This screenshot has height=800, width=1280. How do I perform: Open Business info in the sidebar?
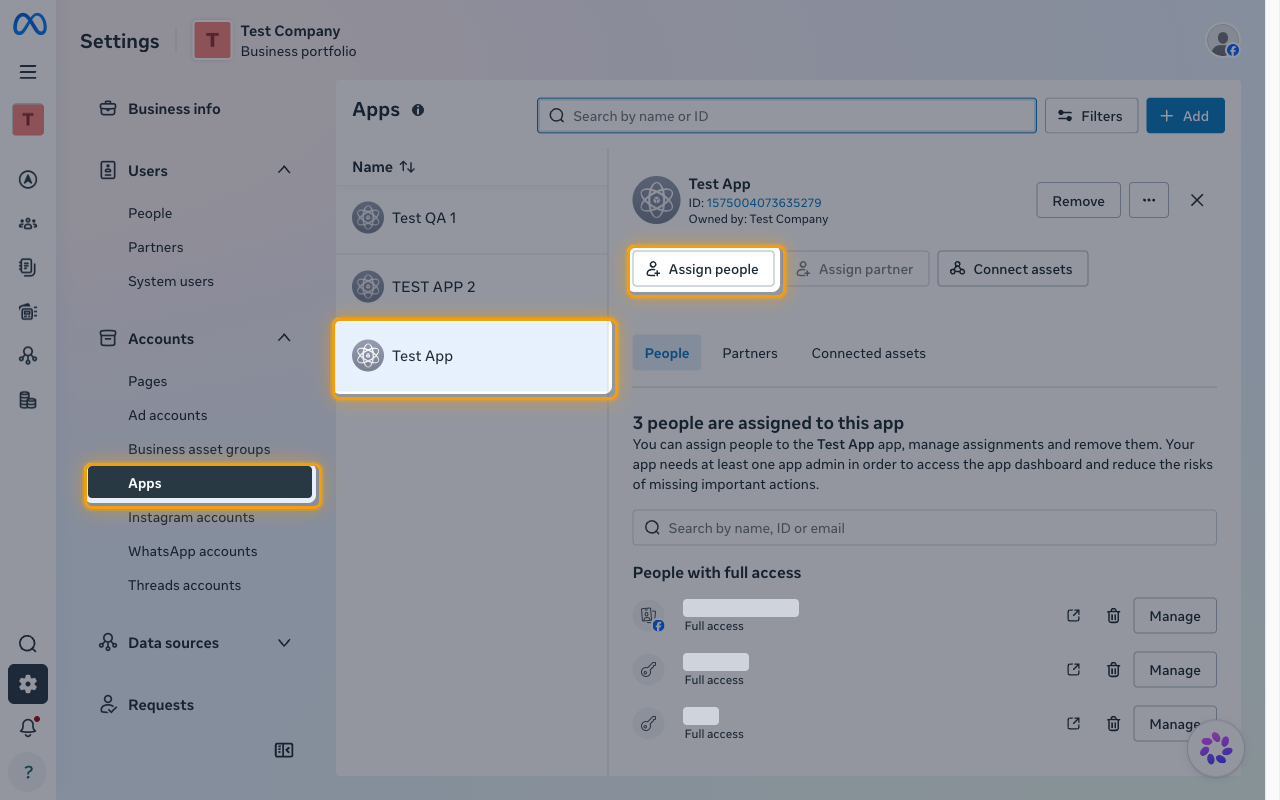pyautogui.click(x=174, y=109)
